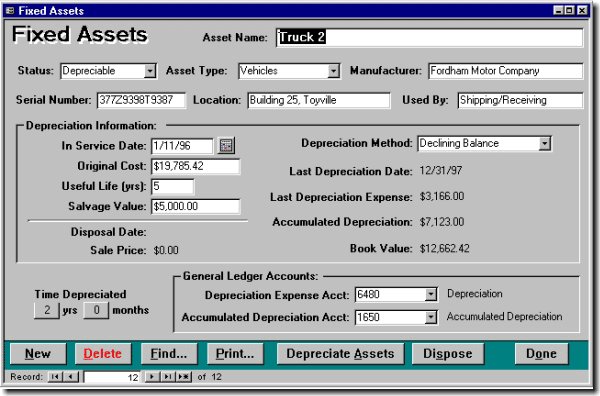The width and height of the screenshot is (600, 396).
Task: Click the Time Depreciated years box
Action: 47,310
